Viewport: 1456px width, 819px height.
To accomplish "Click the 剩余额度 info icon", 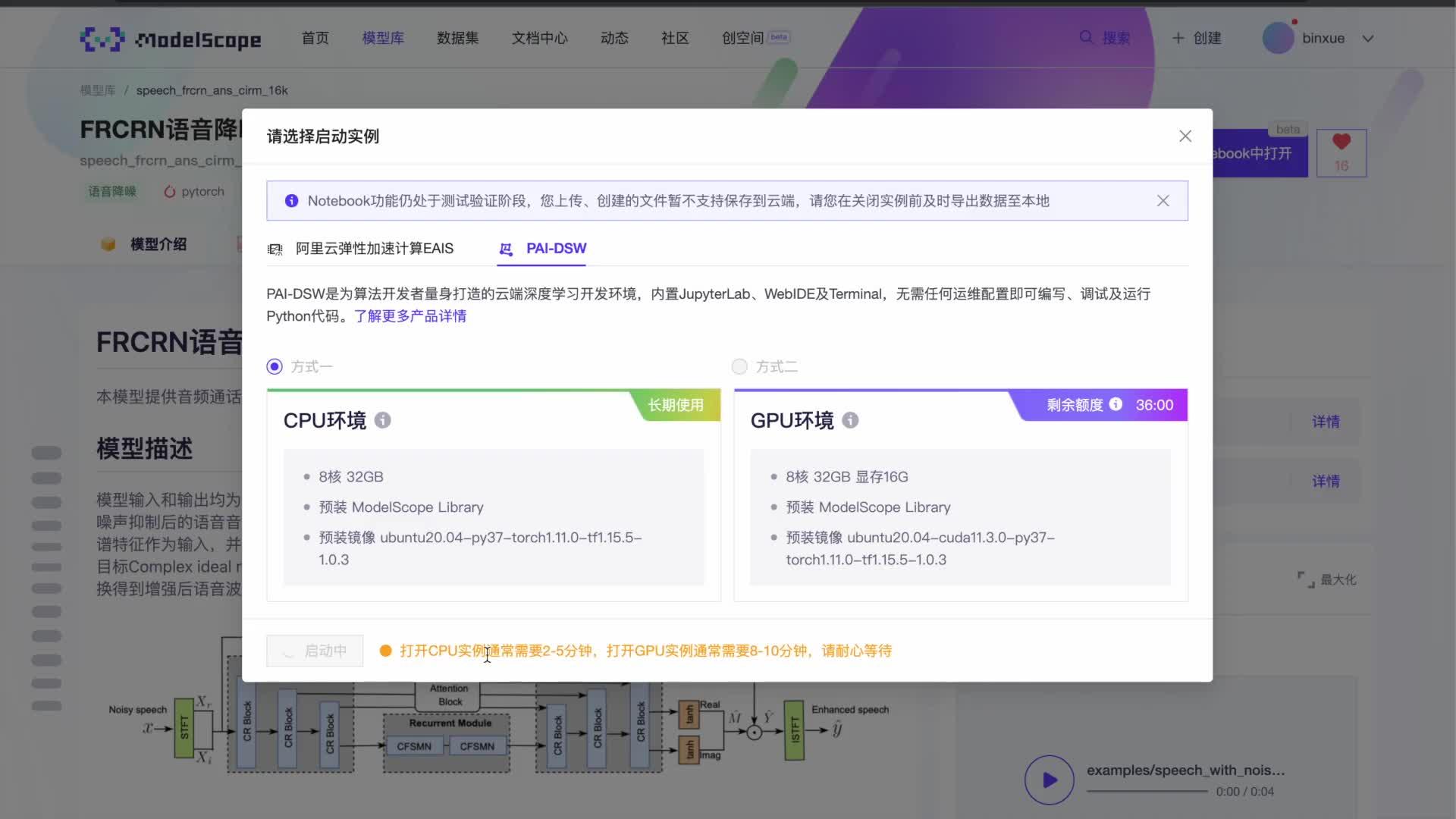I will 1116,404.
